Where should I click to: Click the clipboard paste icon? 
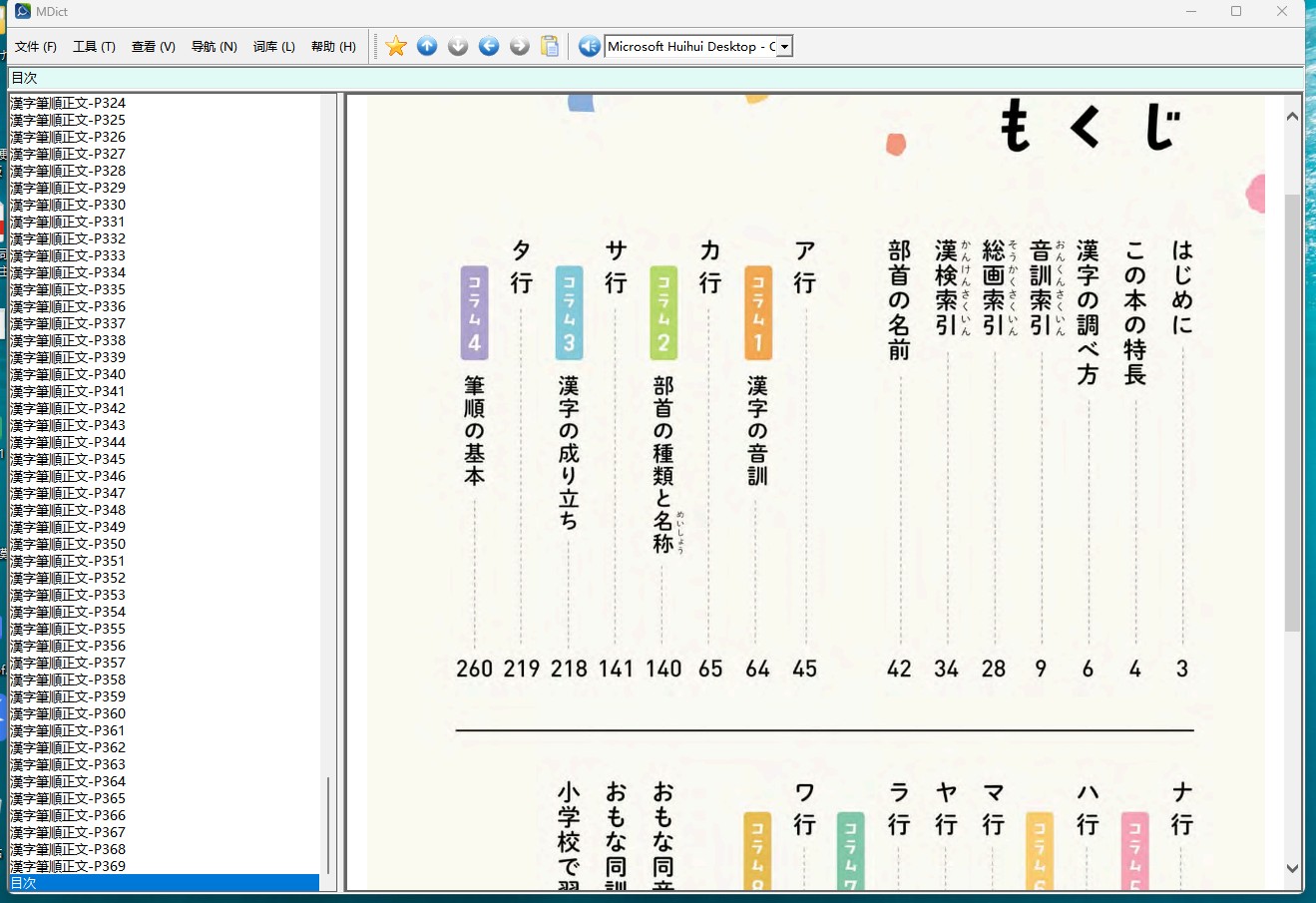point(550,46)
